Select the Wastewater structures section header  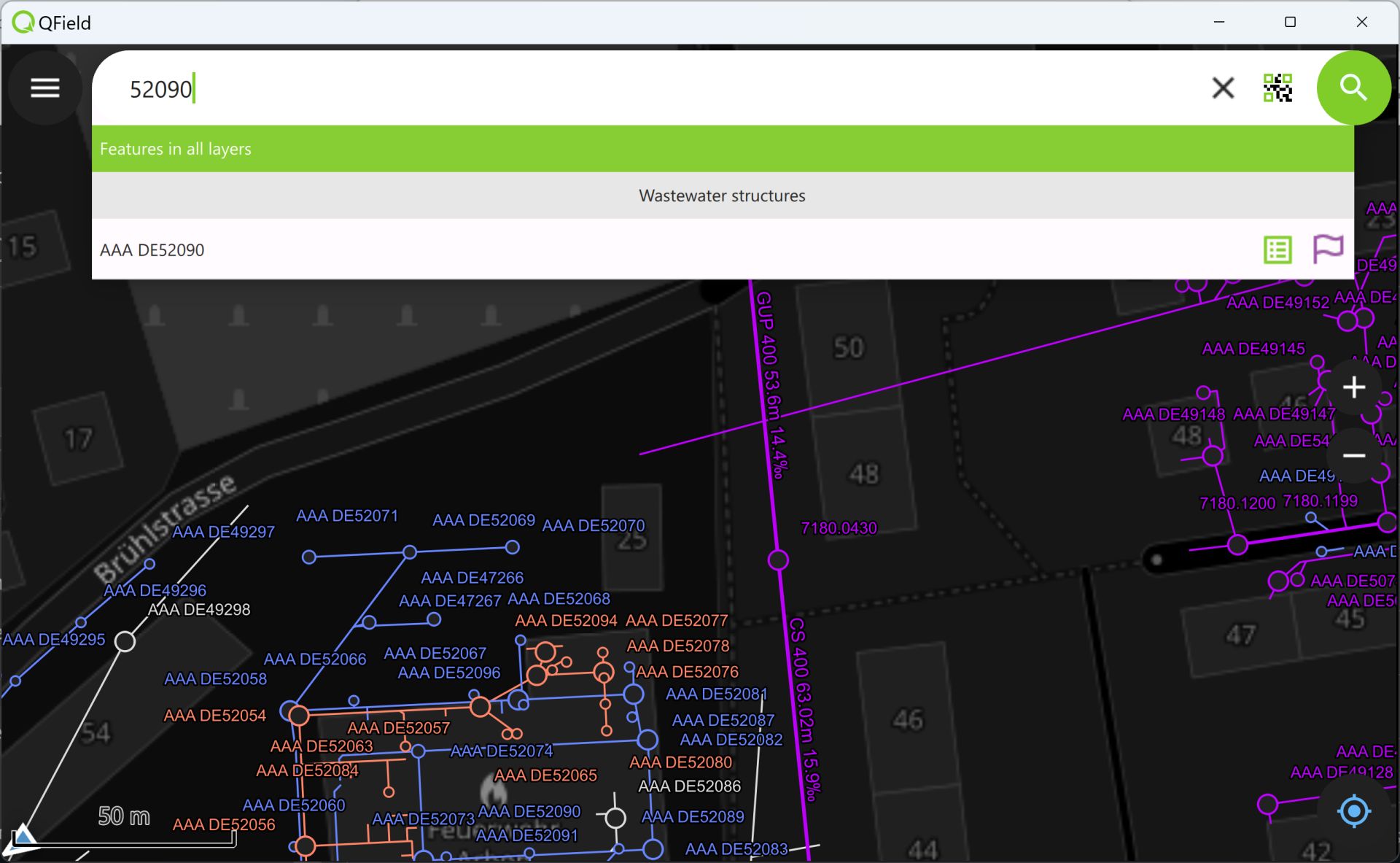[722, 195]
